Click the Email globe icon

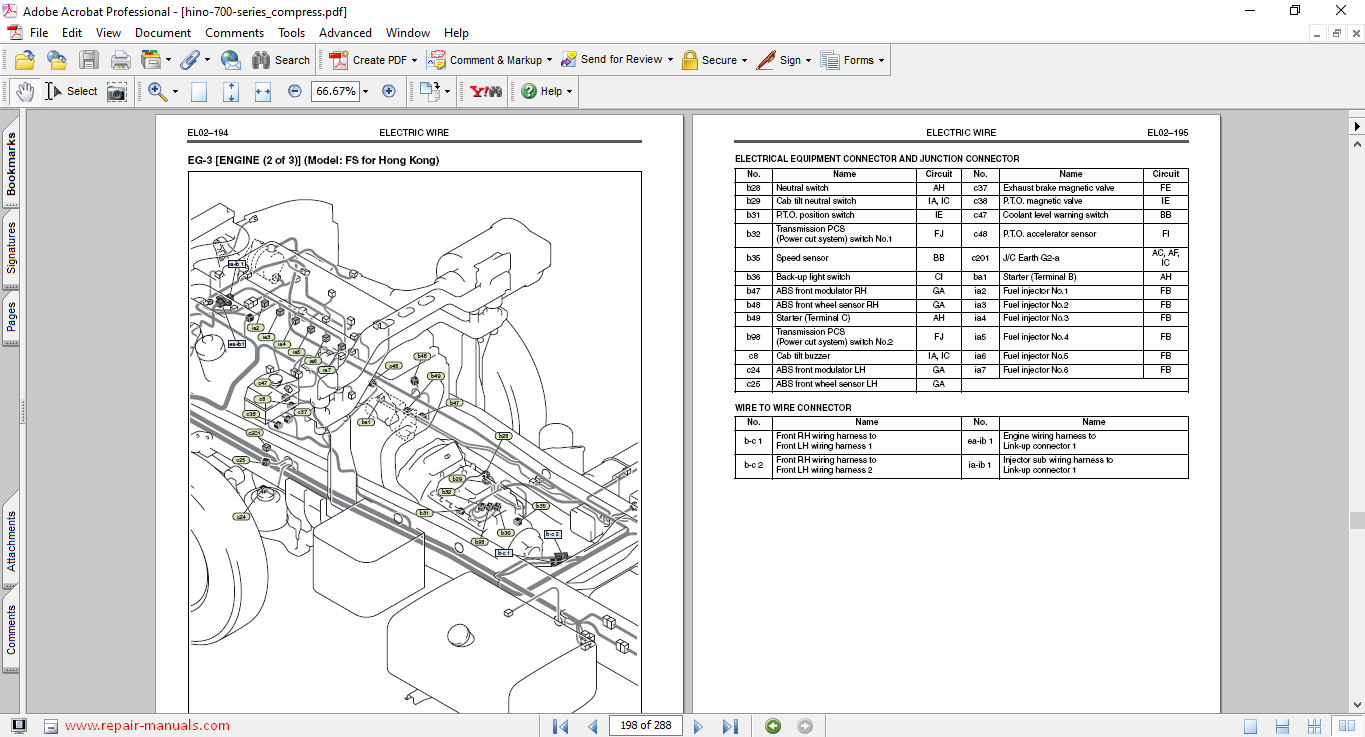230,60
